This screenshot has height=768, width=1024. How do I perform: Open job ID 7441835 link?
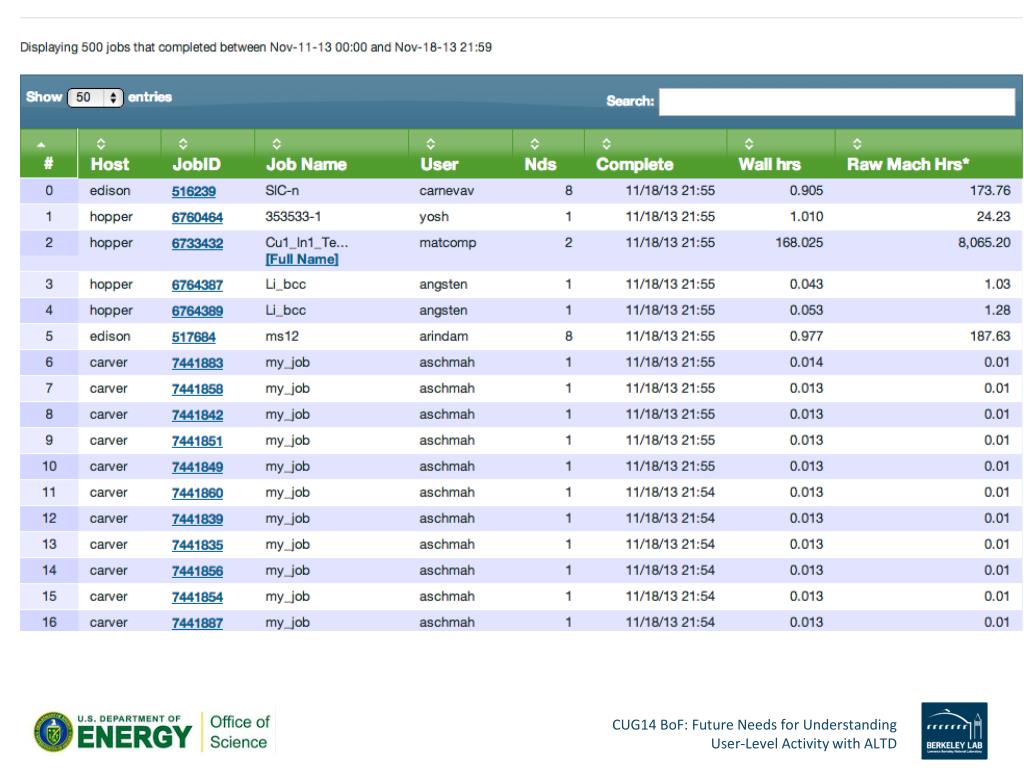(x=197, y=545)
